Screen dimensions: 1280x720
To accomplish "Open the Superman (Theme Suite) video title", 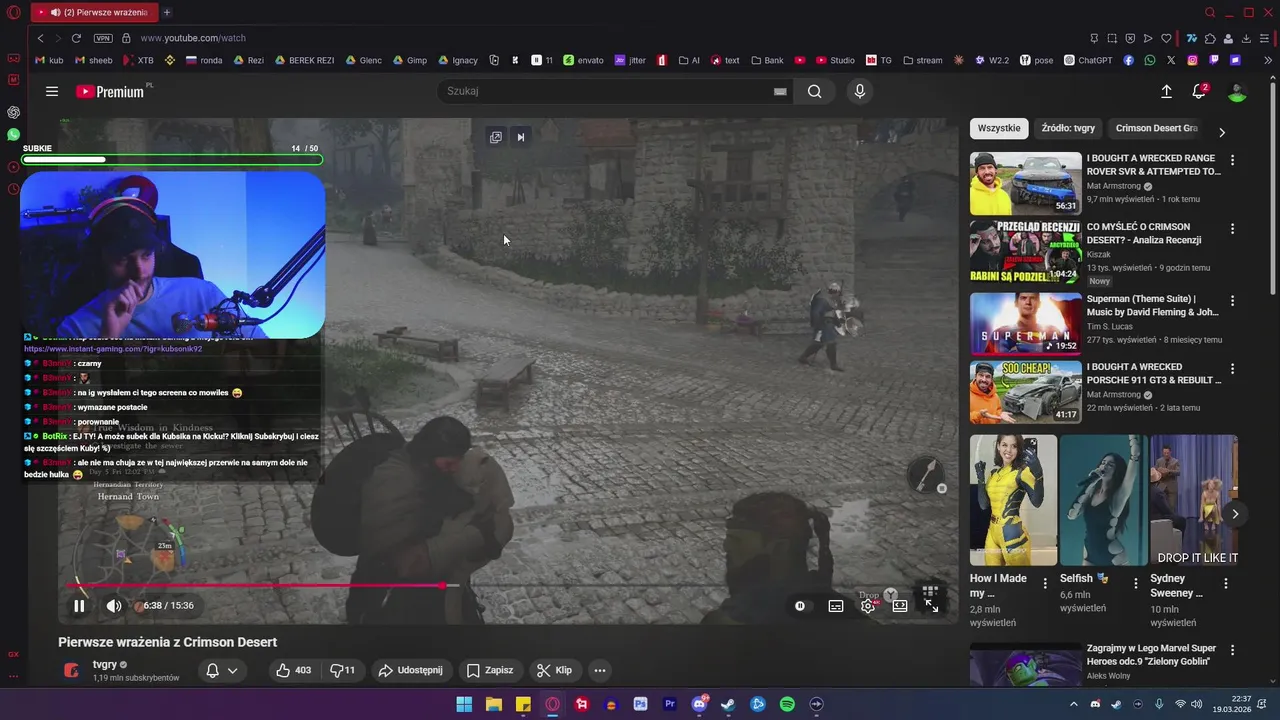I will click(1152, 305).
